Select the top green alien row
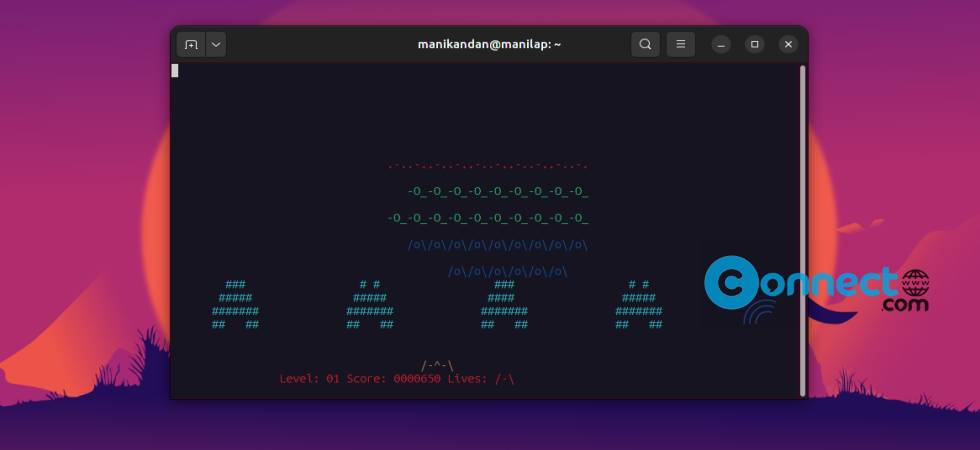The image size is (980, 450). [497, 191]
